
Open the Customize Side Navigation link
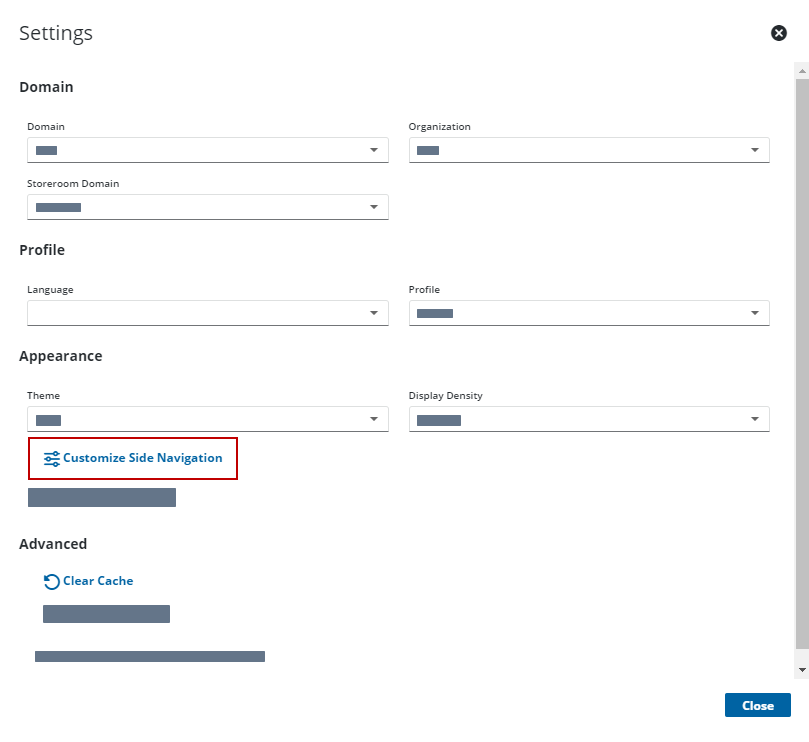point(142,459)
